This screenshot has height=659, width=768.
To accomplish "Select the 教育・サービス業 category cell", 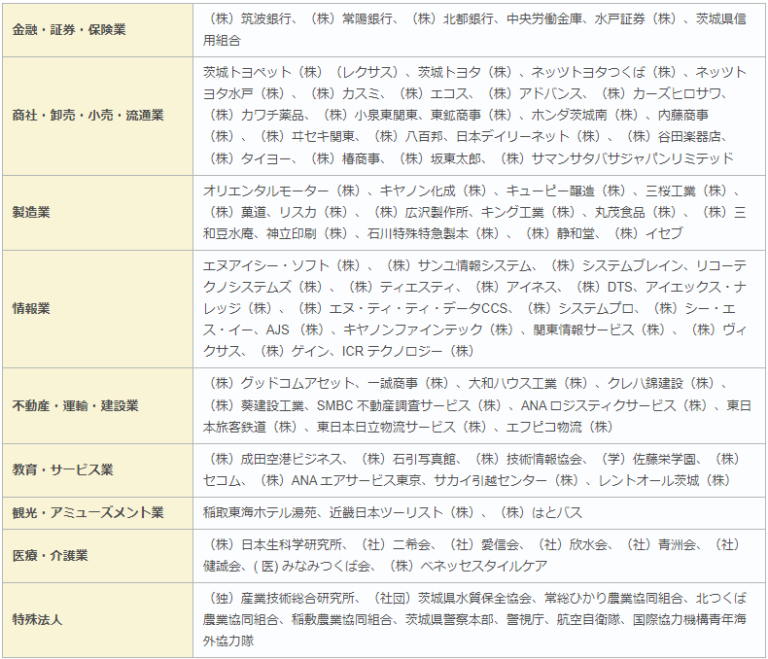I will click(62, 469).
